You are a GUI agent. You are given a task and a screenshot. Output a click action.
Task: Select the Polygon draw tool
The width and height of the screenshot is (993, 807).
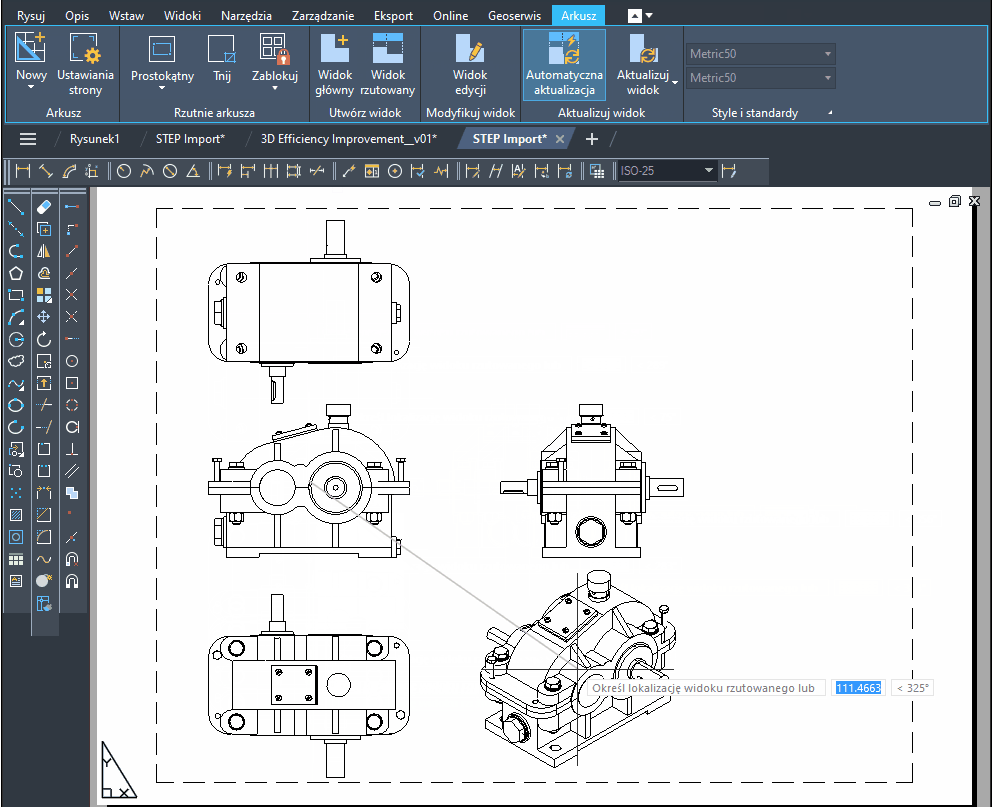[x=16, y=273]
